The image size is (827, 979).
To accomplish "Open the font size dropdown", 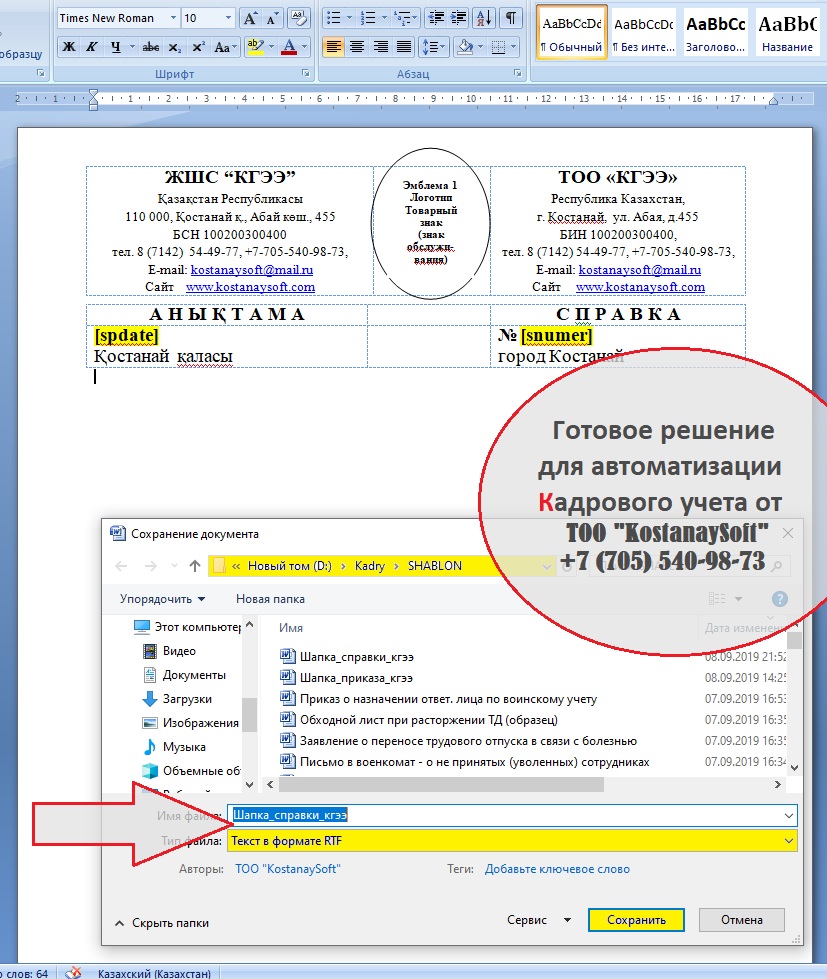I will pos(228,18).
